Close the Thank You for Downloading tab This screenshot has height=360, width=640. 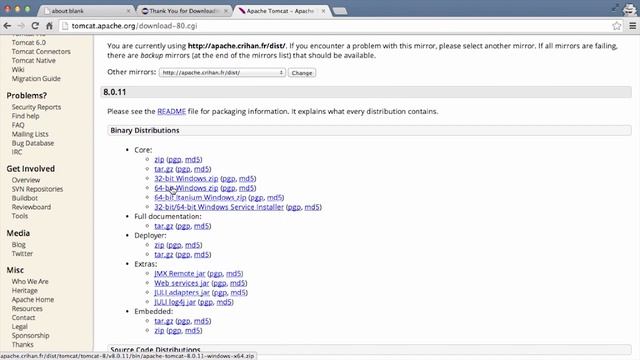coord(226,11)
